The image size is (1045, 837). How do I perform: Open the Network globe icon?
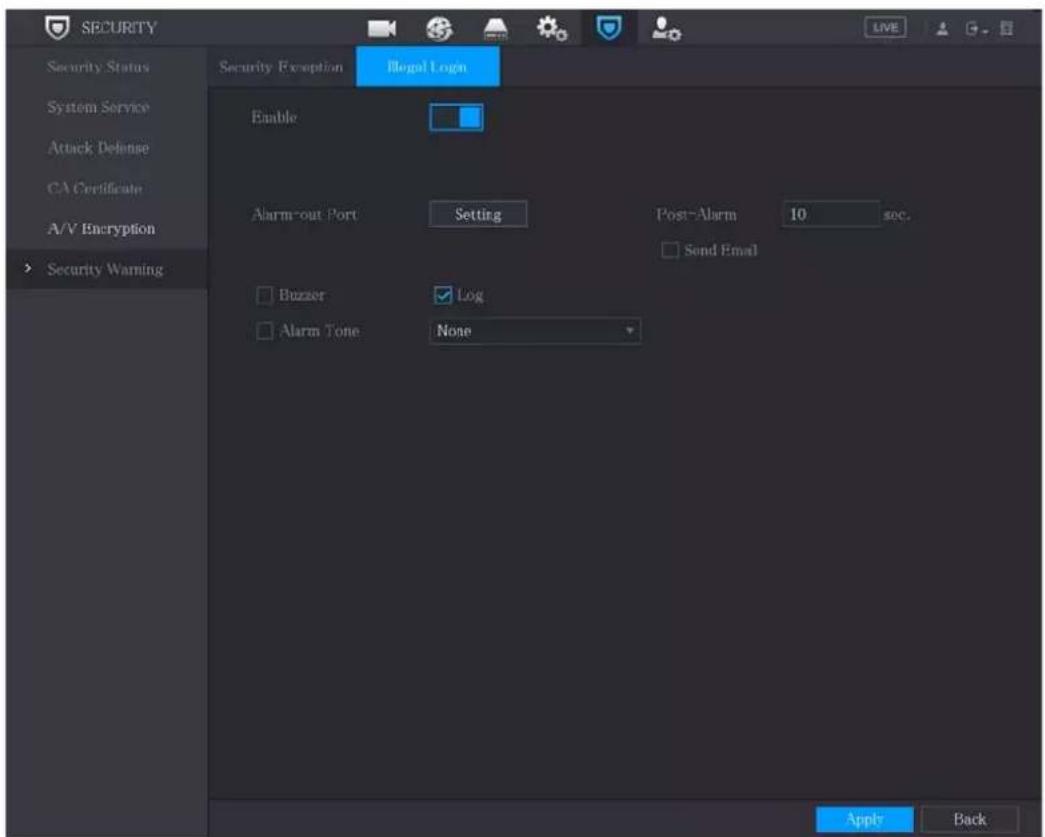click(439, 28)
